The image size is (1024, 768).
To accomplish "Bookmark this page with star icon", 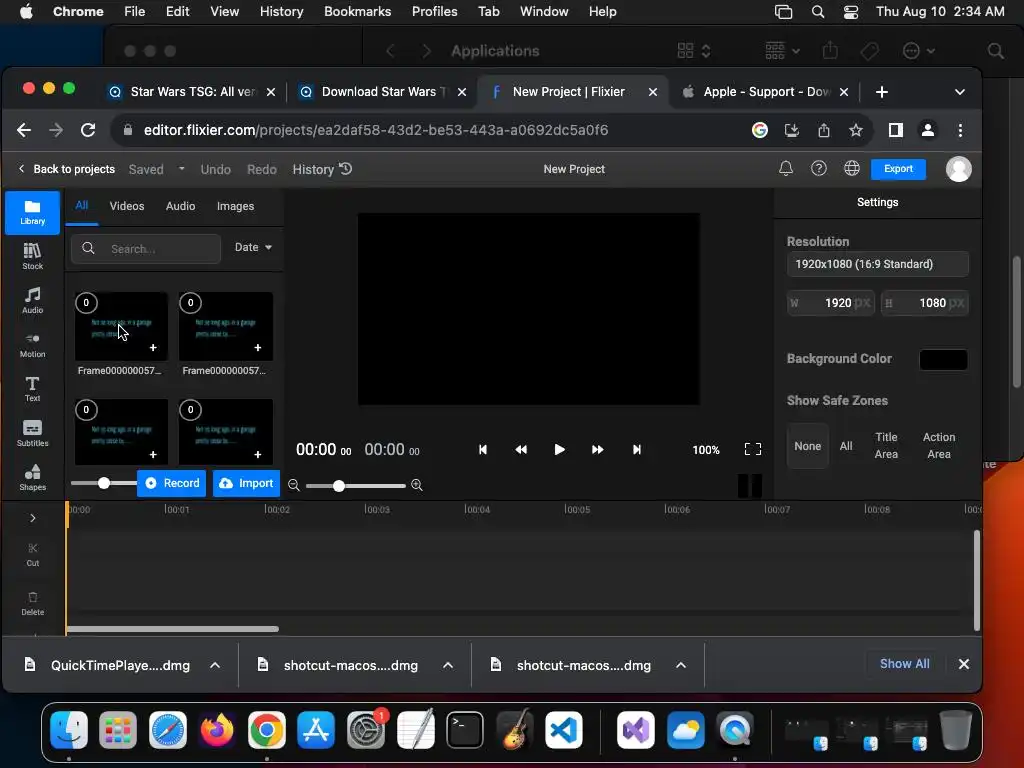I will click(x=856, y=130).
